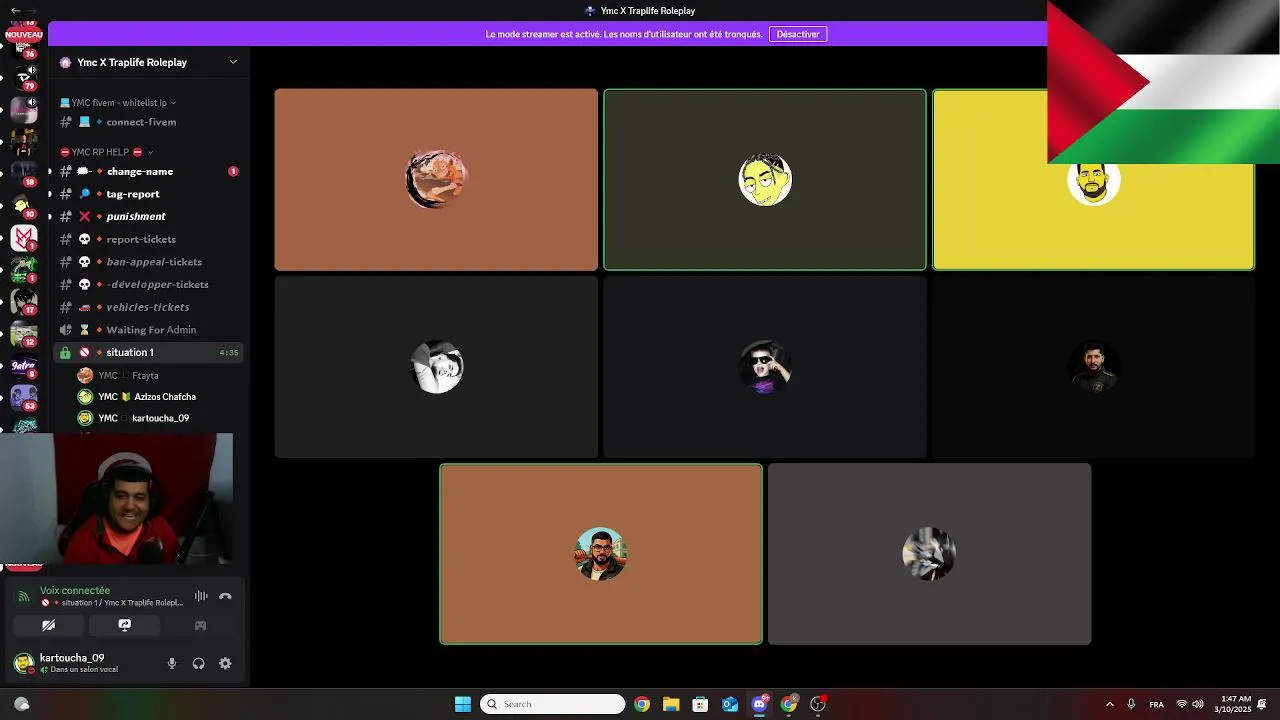Open the system tray volume control
Screen dimensions: 1280x720
(x=1198, y=704)
